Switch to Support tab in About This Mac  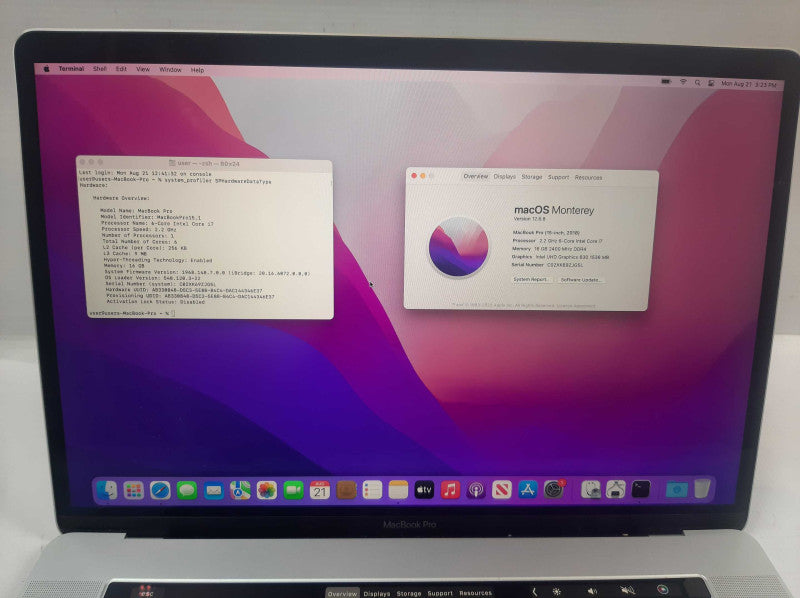[558, 178]
